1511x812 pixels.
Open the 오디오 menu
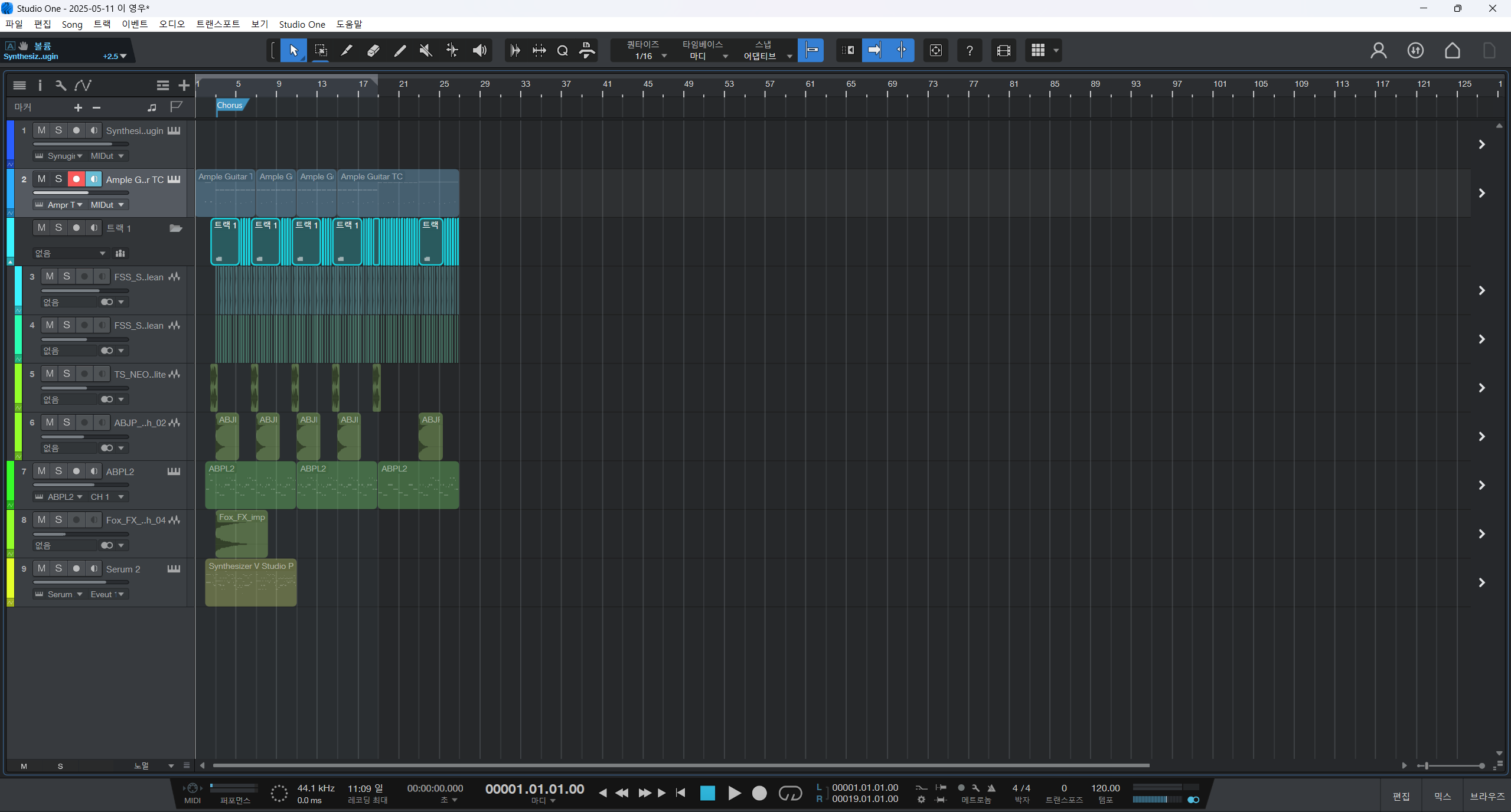172,24
